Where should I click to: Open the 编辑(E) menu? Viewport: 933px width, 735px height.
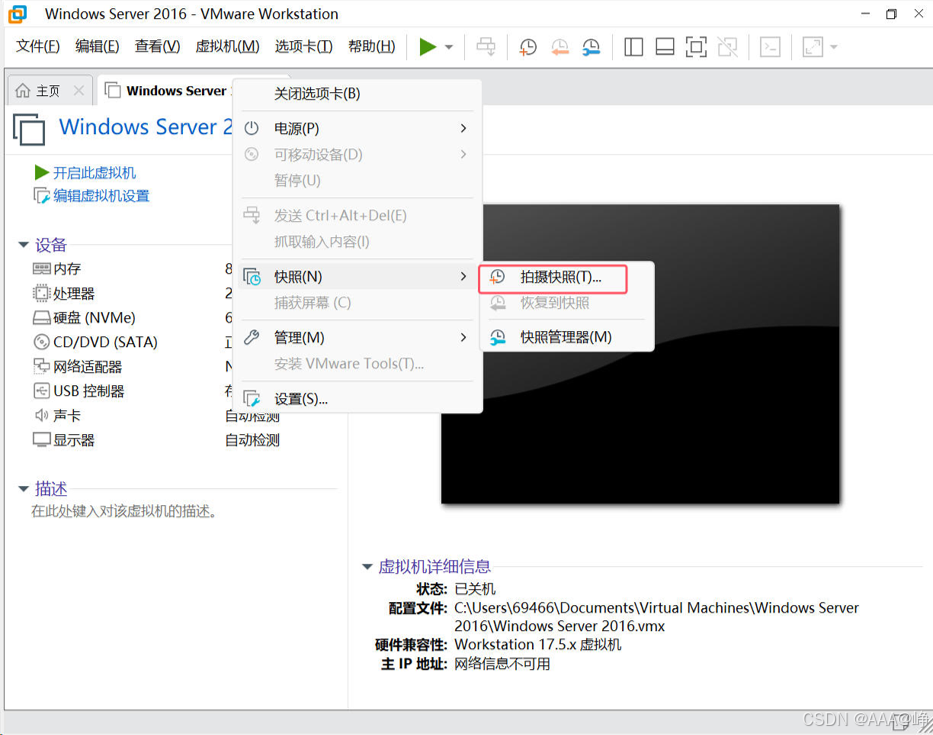(97, 46)
